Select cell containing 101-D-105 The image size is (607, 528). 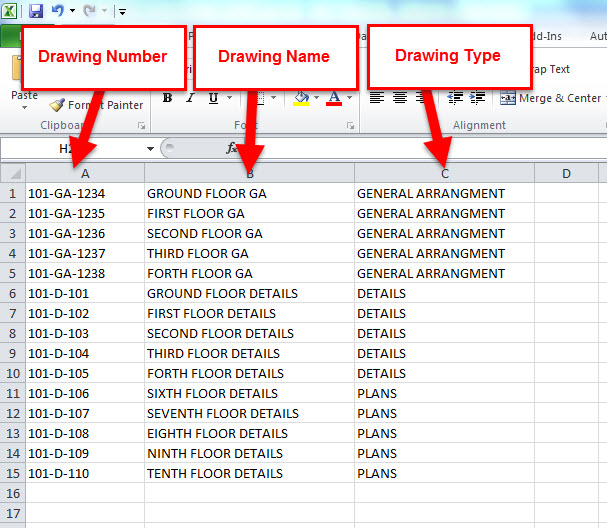click(x=85, y=373)
